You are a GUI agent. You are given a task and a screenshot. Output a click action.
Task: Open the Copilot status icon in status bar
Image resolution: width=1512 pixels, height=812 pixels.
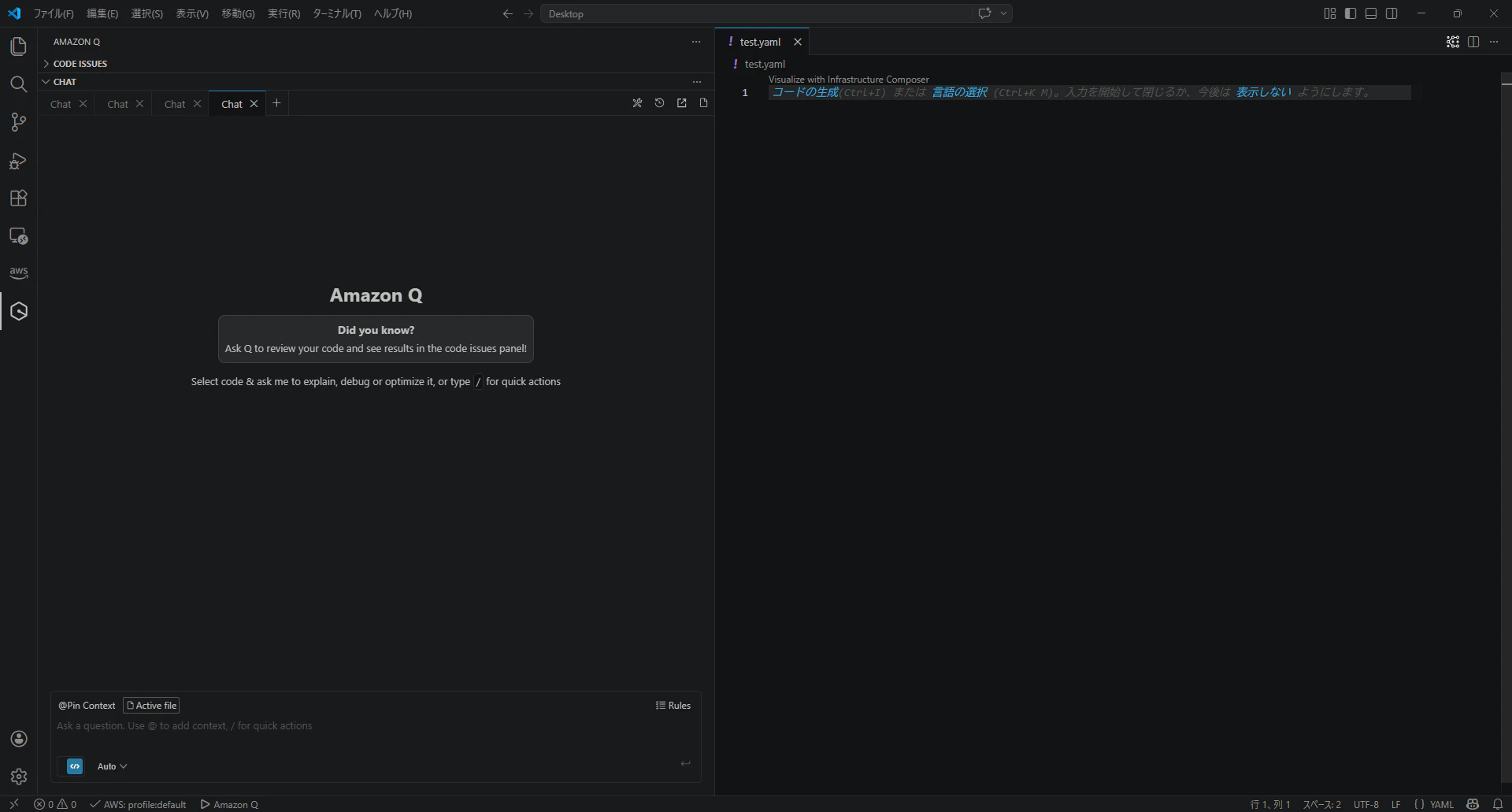[1473, 804]
